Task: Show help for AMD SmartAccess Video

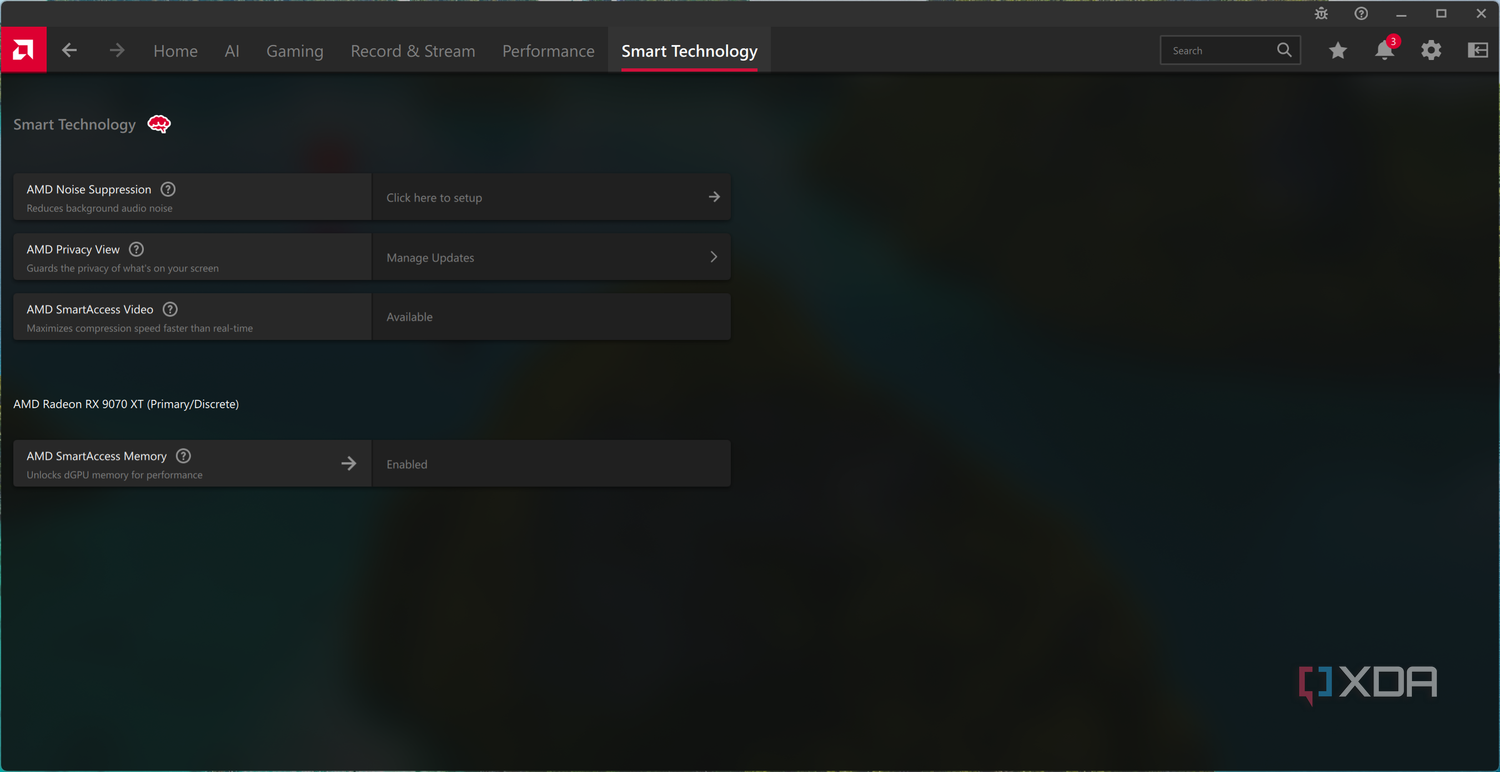Action: [x=170, y=309]
